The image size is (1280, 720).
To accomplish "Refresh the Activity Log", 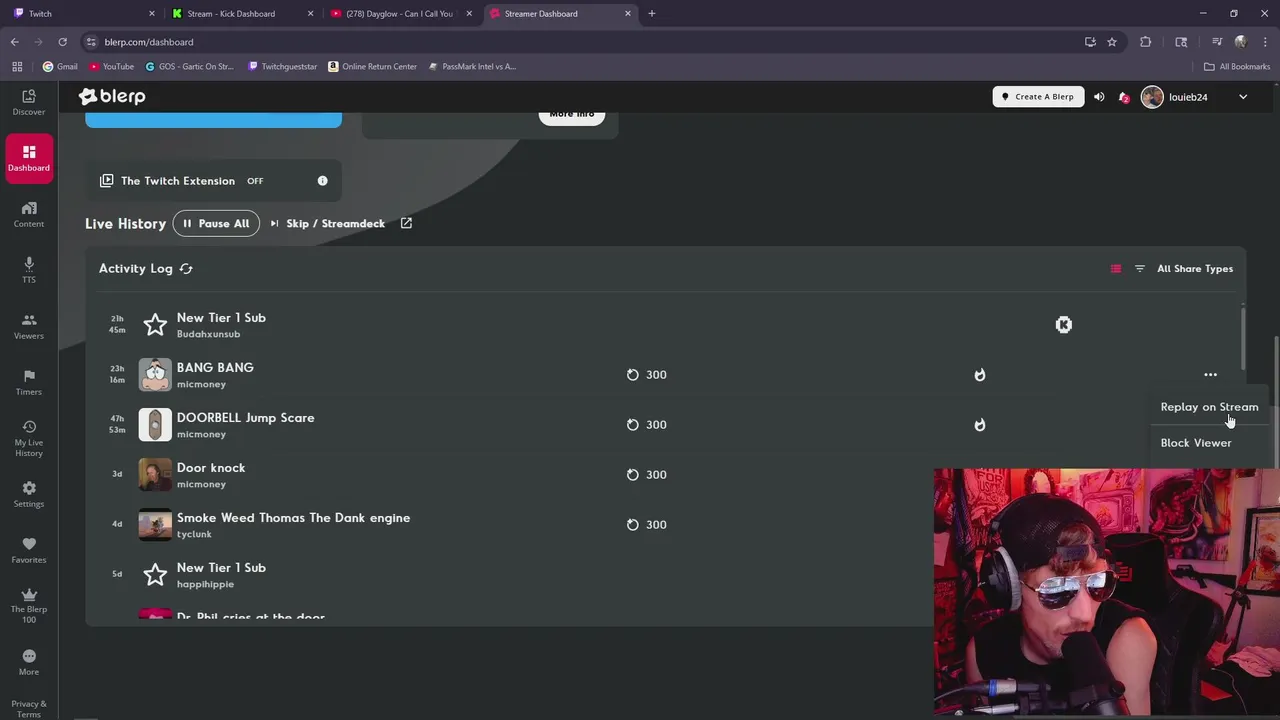I will tap(186, 268).
